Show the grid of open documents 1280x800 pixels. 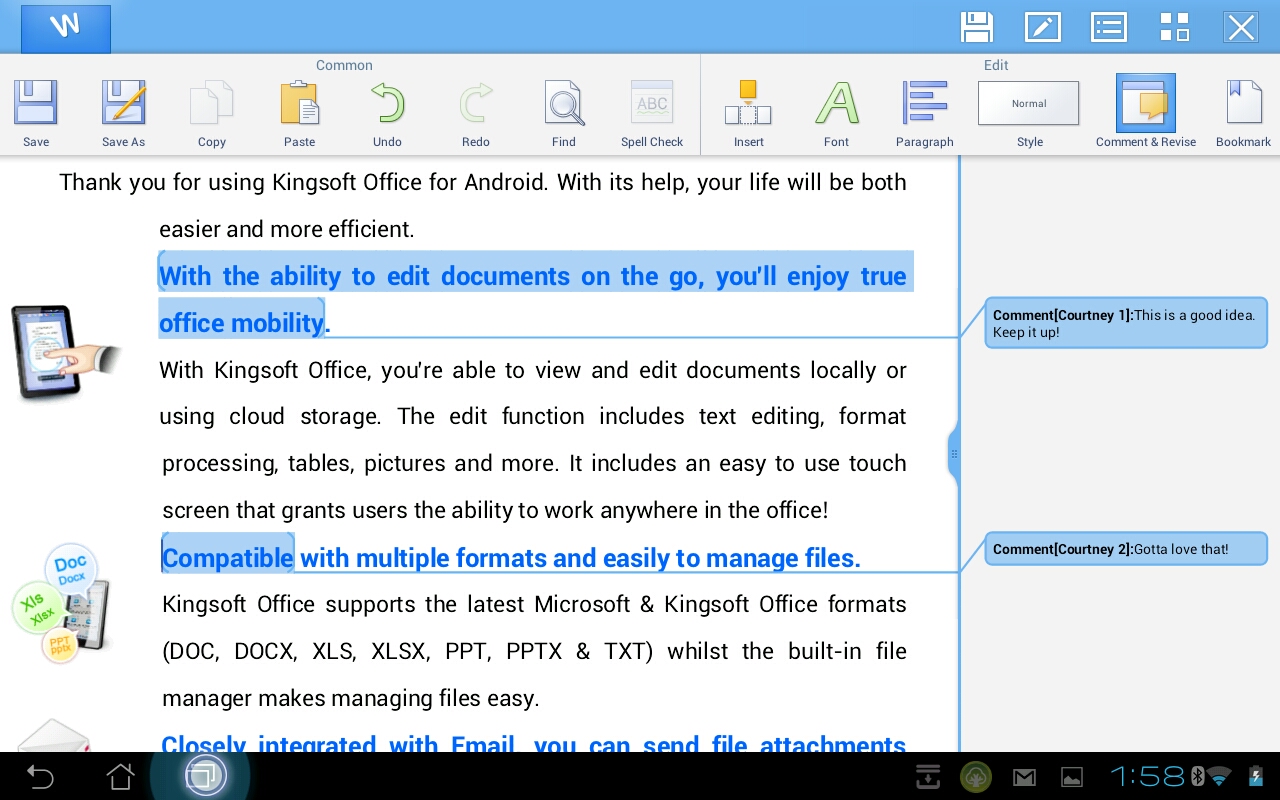coord(1174,27)
